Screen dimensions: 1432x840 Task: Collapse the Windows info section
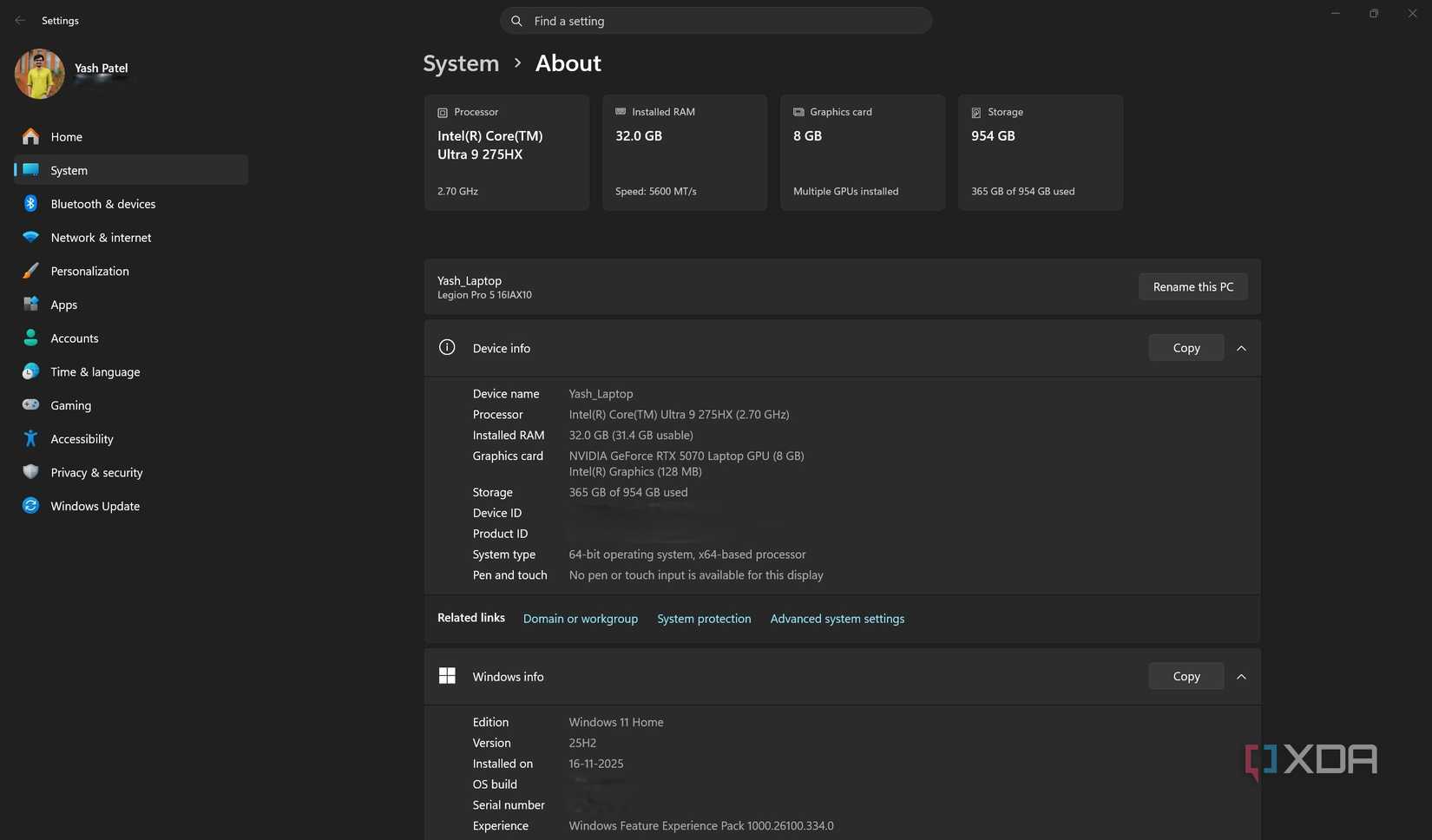(1241, 676)
